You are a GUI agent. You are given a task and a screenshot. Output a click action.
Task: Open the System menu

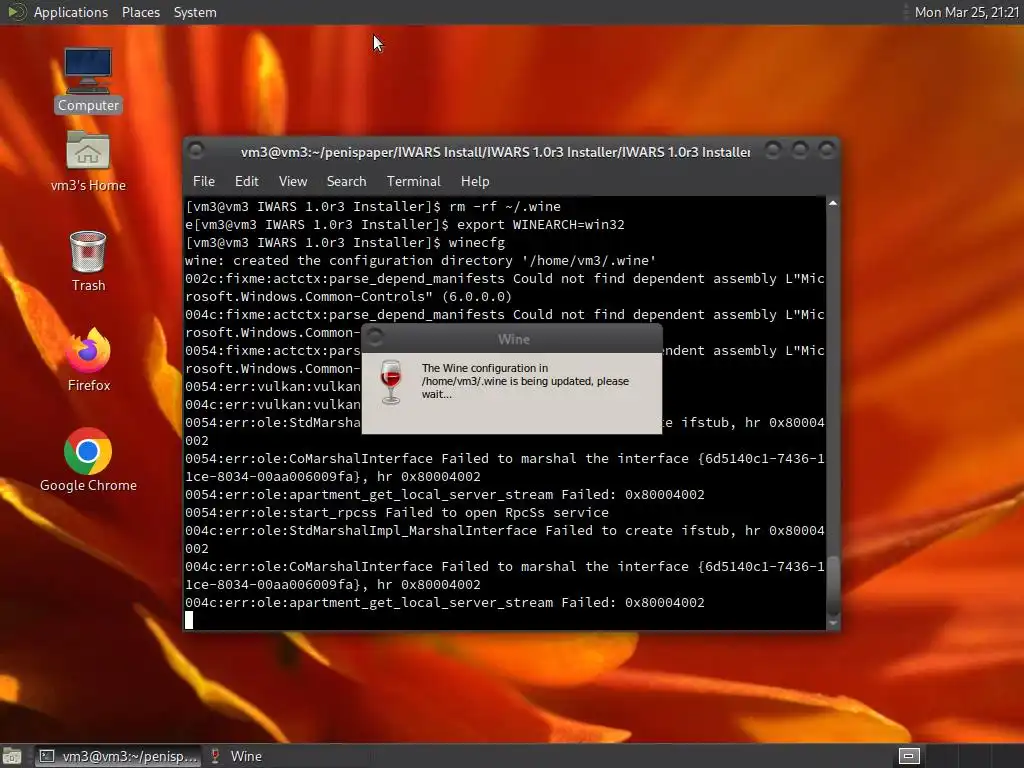[x=195, y=12]
